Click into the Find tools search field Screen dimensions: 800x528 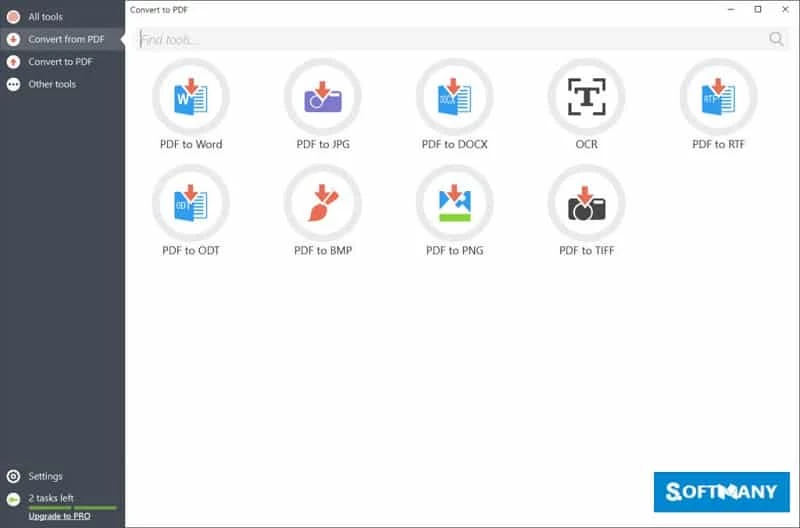click(450, 39)
